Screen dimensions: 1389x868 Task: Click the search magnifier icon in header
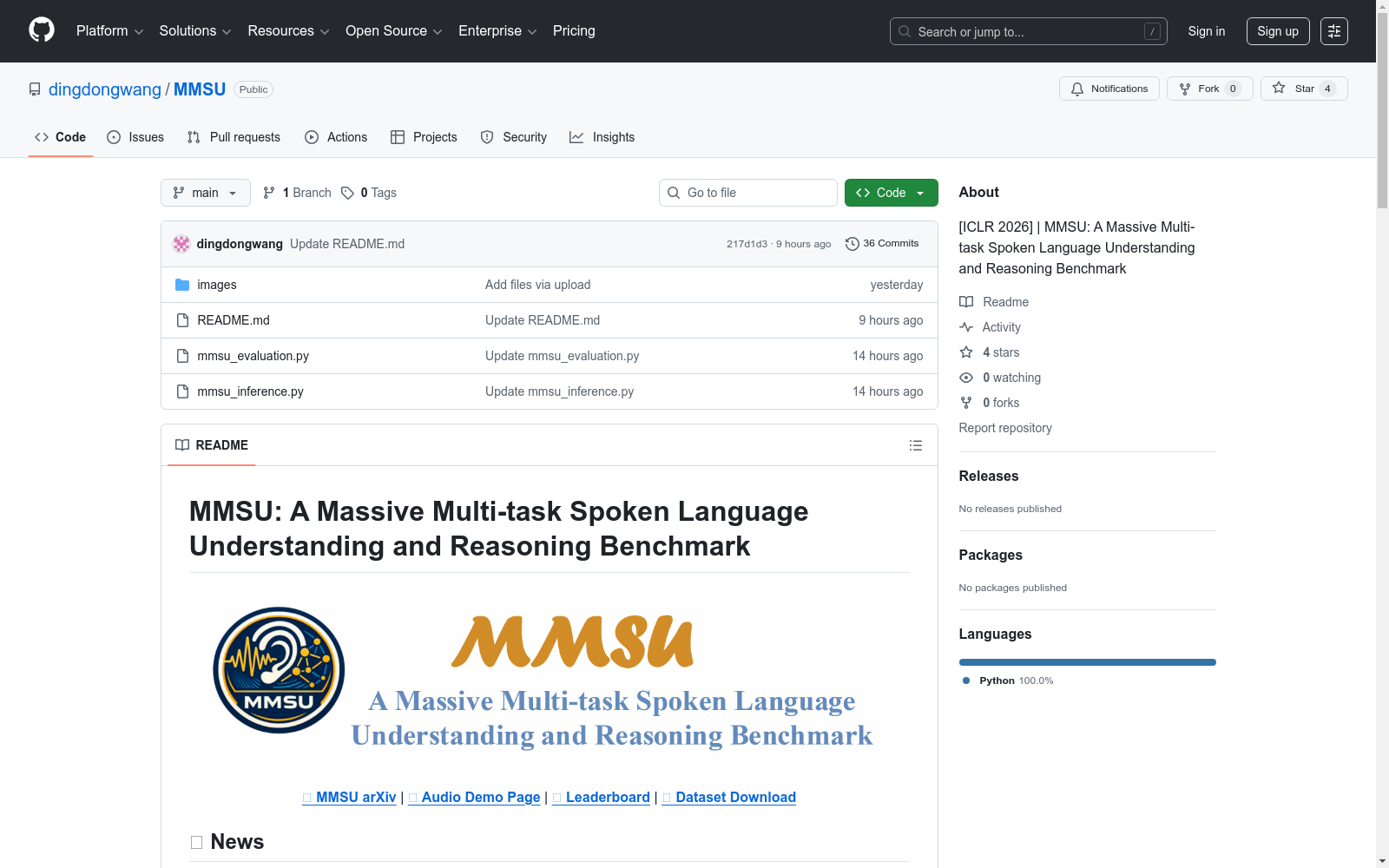[x=905, y=31]
